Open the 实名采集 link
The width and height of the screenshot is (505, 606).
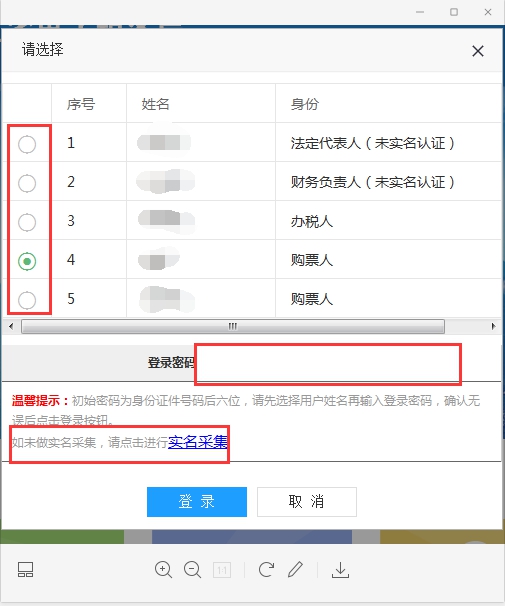[198, 442]
